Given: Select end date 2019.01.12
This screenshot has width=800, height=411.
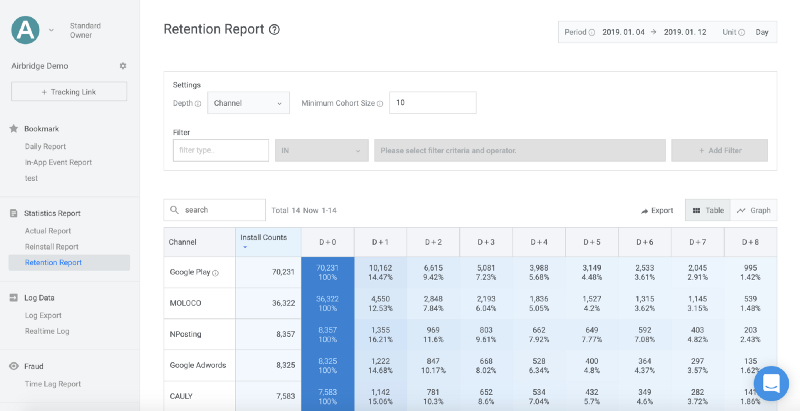Looking at the screenshot, I should click(685, 32).
